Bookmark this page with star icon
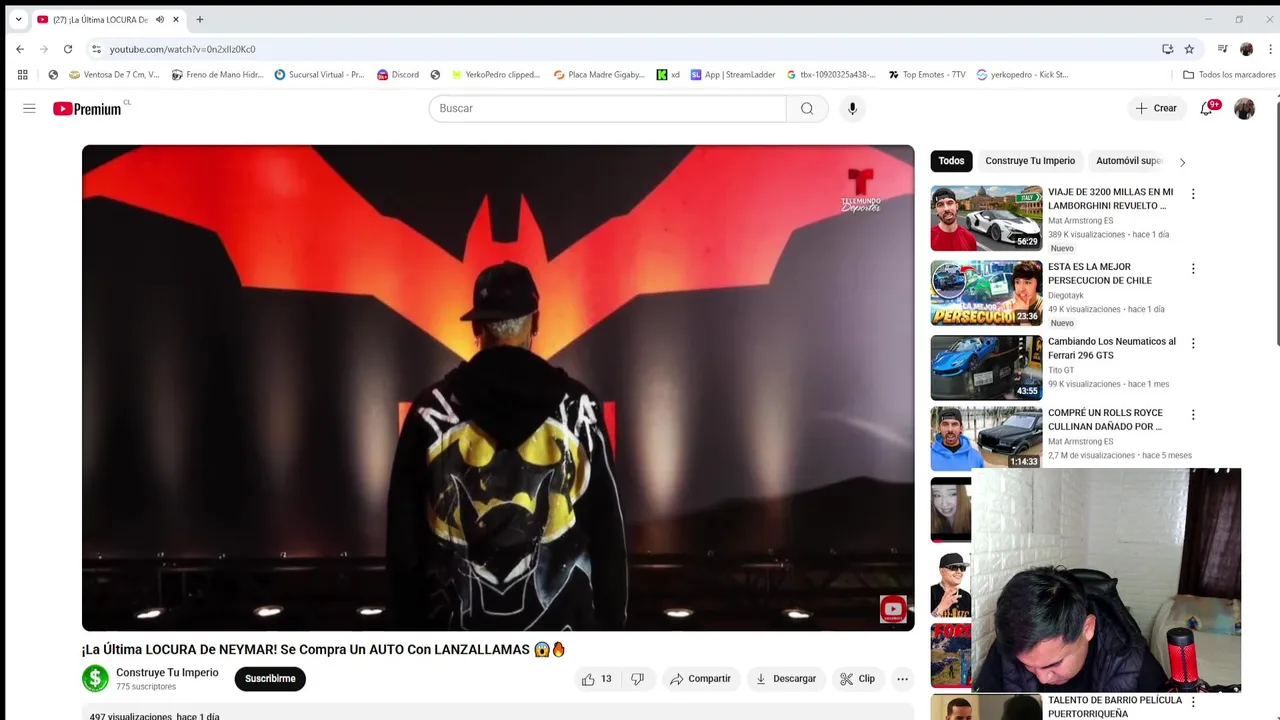Screen dimensions: 1280x720 1189,49
